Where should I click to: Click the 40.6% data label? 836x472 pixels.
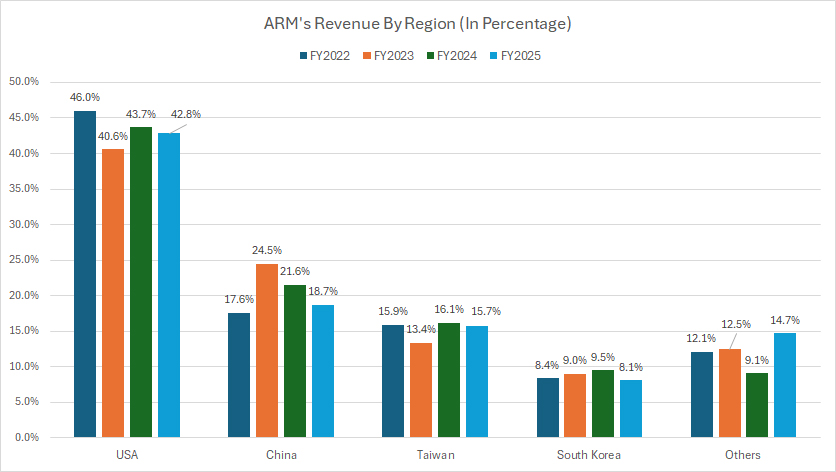113,137
